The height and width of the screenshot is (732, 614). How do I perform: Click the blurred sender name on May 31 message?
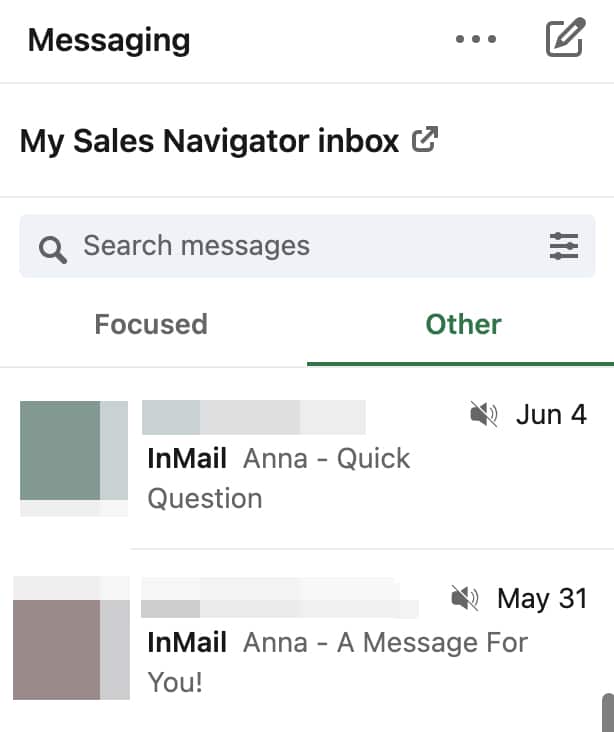pyautogui.click(x=280, y=598)
